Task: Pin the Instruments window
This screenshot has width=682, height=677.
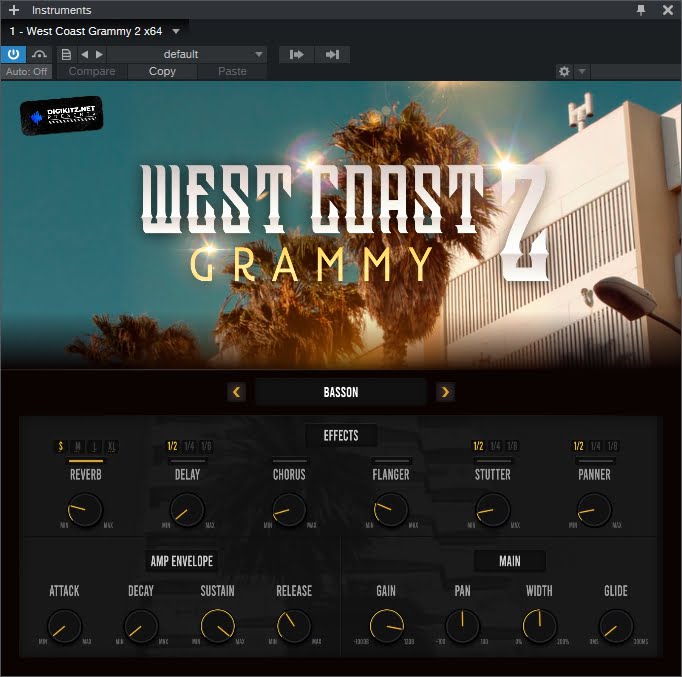Action: 641,10
